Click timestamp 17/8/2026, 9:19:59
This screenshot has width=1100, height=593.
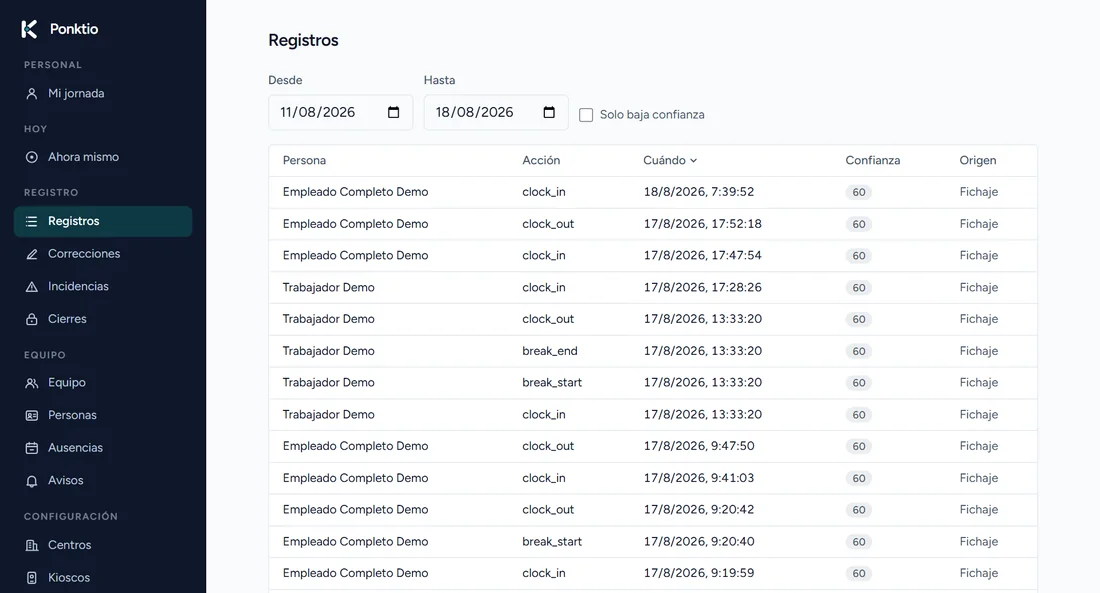point(699,573)
